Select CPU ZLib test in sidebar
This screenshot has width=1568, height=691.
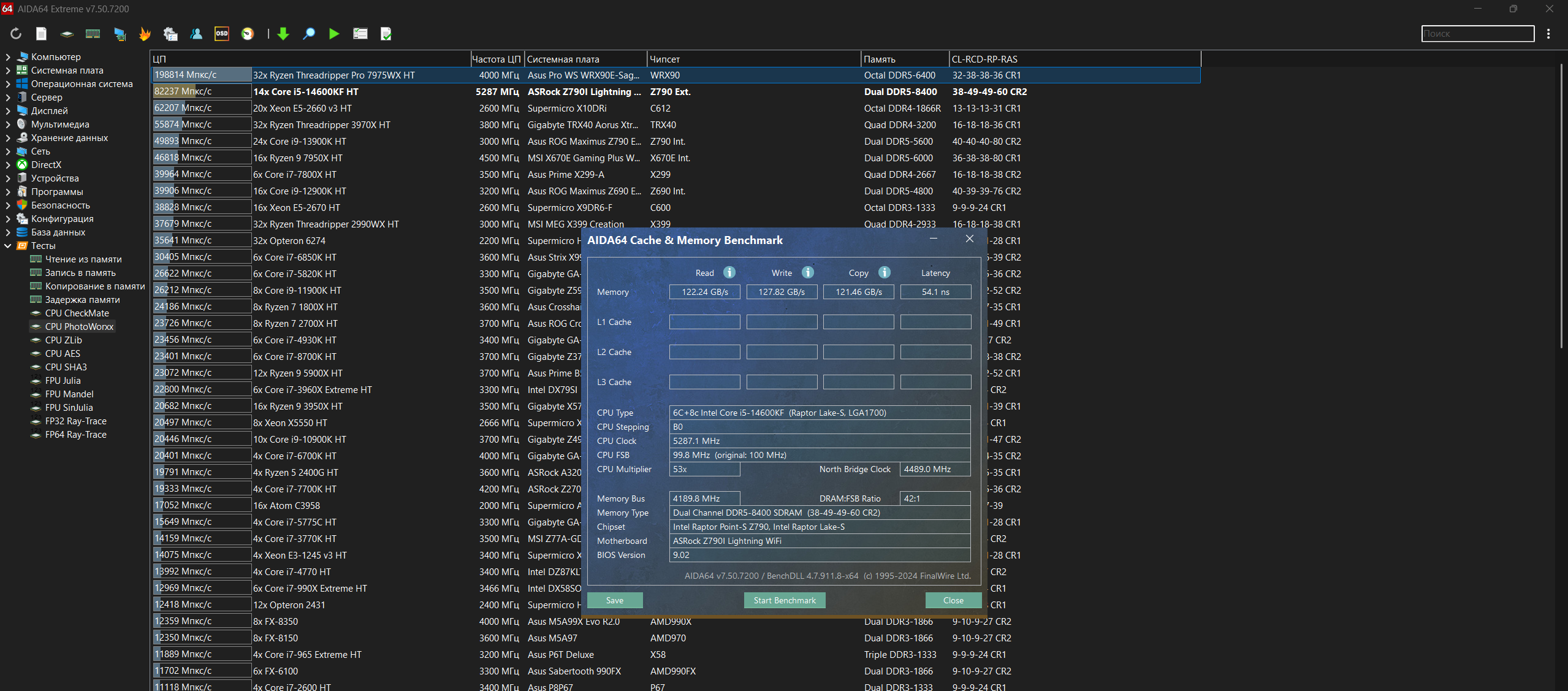coord(63,340)
